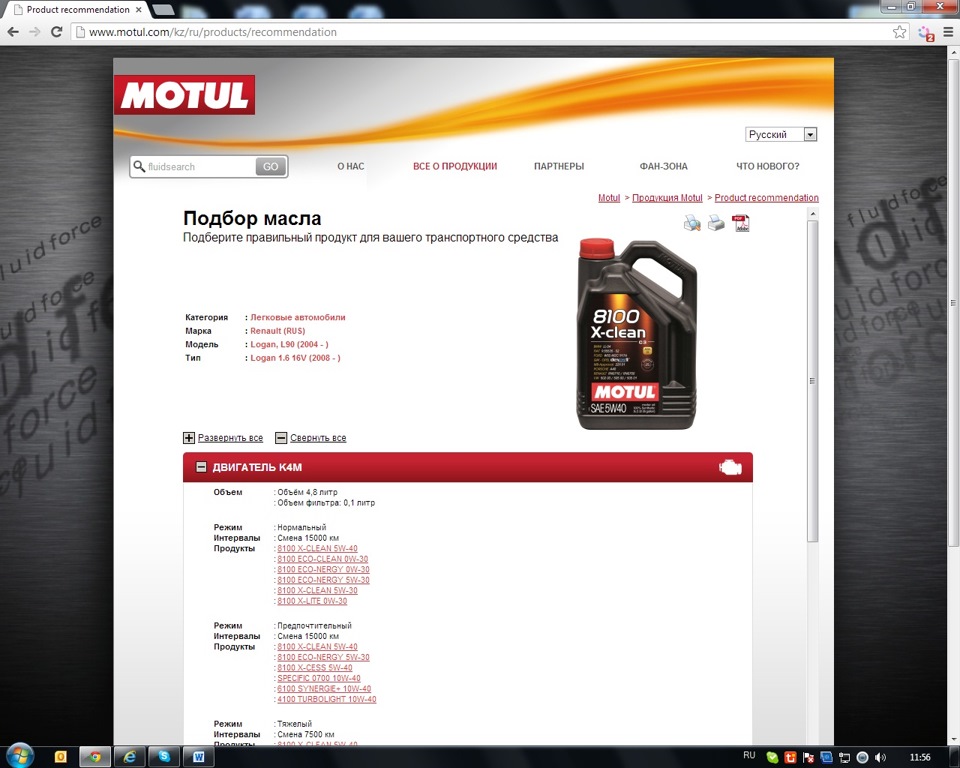Click the taskbar clock 11:56
This screenshot has height=768, width=960.
coord(920,758)
